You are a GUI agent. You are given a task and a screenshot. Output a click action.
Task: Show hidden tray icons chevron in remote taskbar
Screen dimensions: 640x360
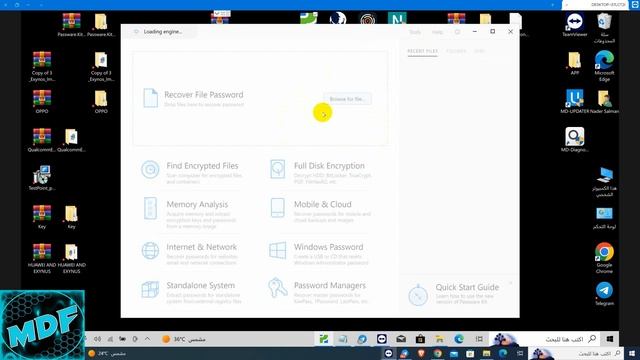pyautogui.click(x=147, y=339)
